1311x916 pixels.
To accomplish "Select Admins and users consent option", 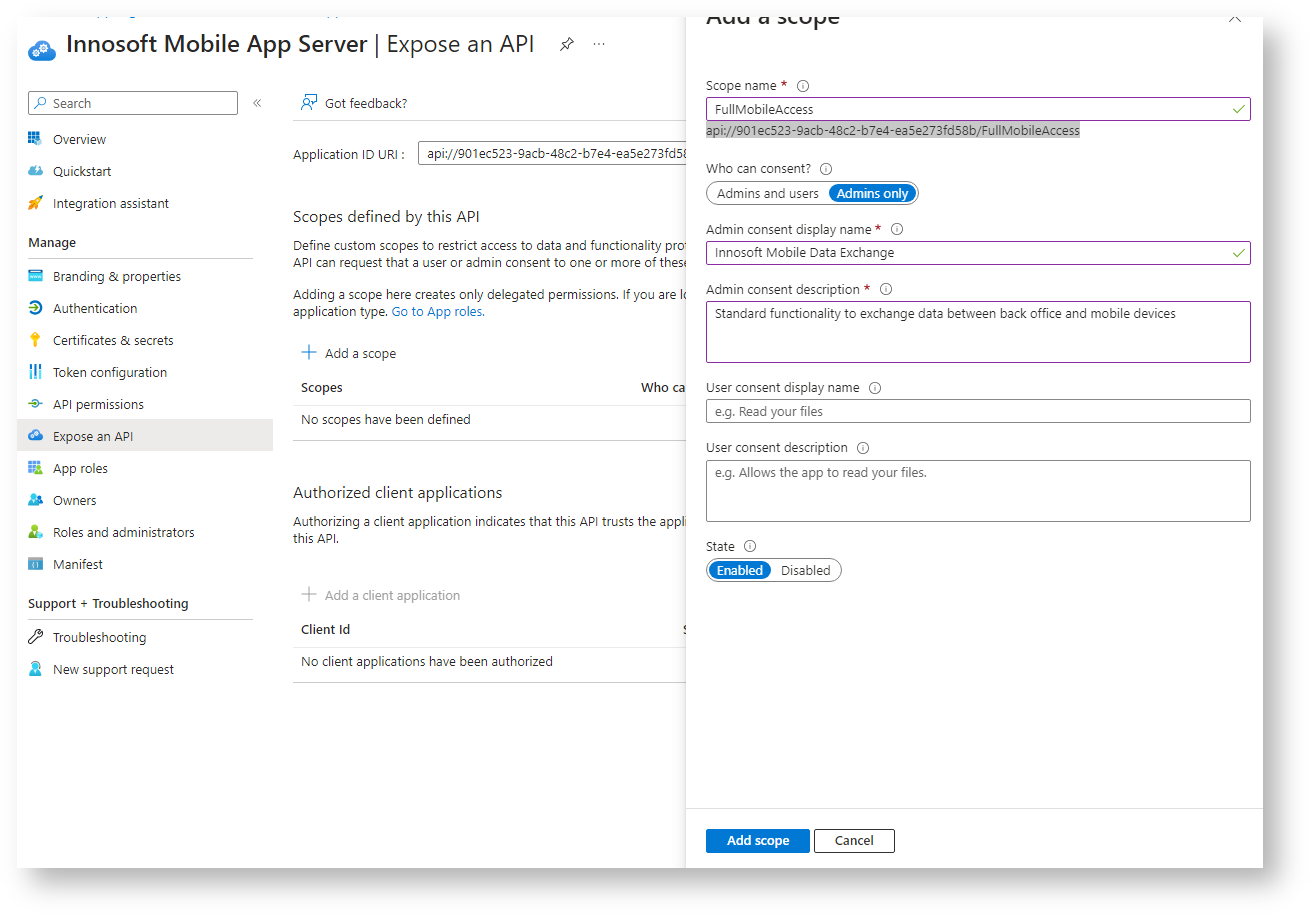I will (x=767, y=194).
